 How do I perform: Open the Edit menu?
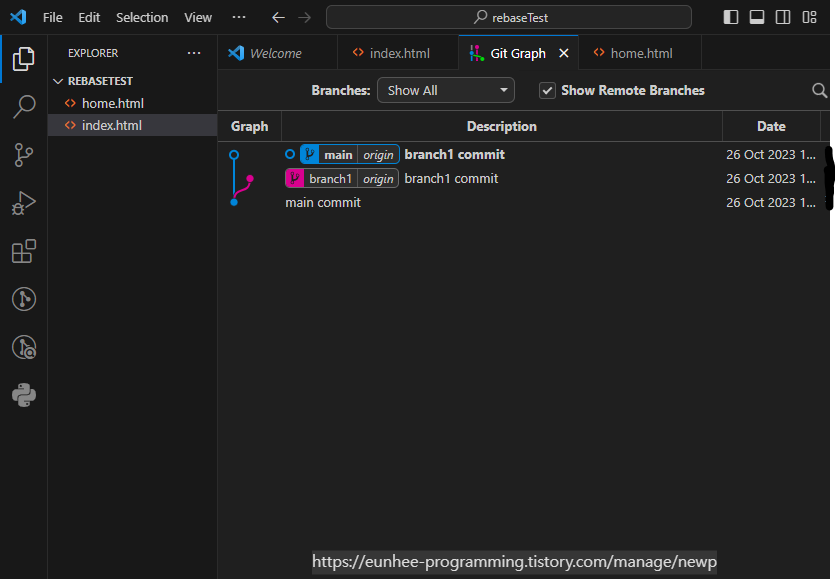(x=89, y=18)
